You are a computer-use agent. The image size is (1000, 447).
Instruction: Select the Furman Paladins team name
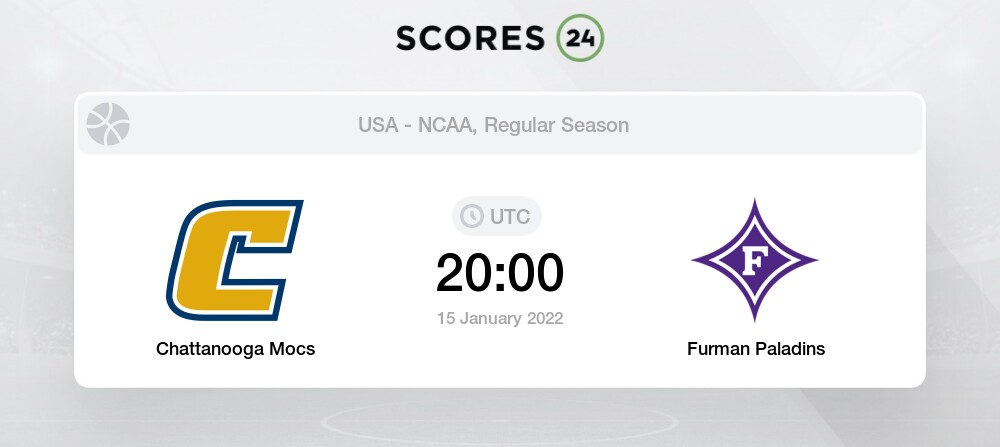[756, 349]
